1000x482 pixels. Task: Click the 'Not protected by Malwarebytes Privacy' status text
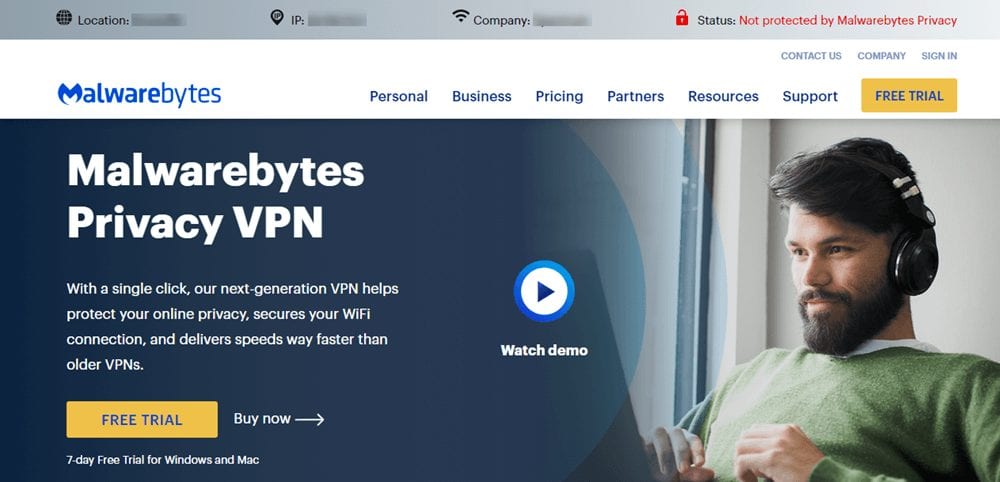coord(848,20)
